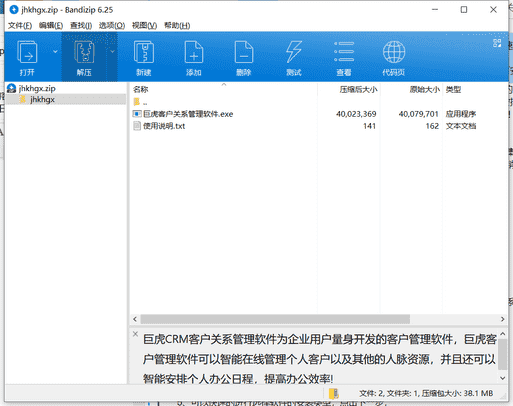Click the original size 40,079,701 cell
The width and height of the screenshot is (513, 406).
[418, 114]
